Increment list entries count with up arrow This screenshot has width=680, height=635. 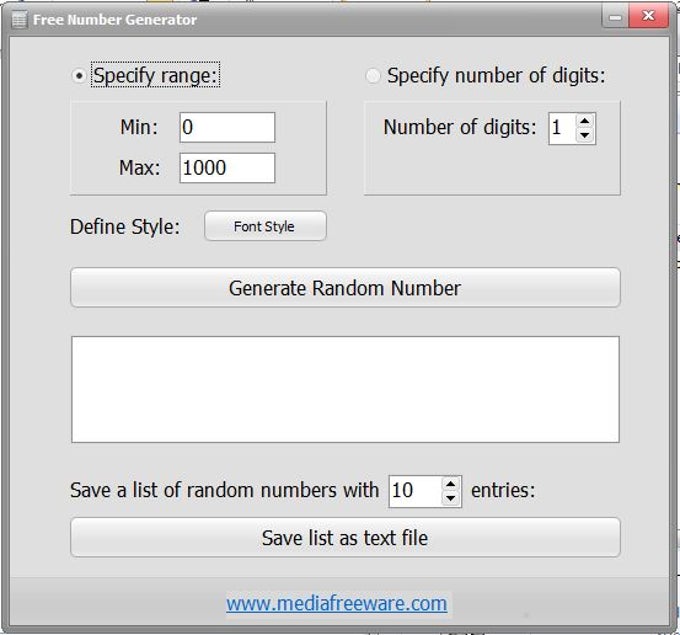451,484
